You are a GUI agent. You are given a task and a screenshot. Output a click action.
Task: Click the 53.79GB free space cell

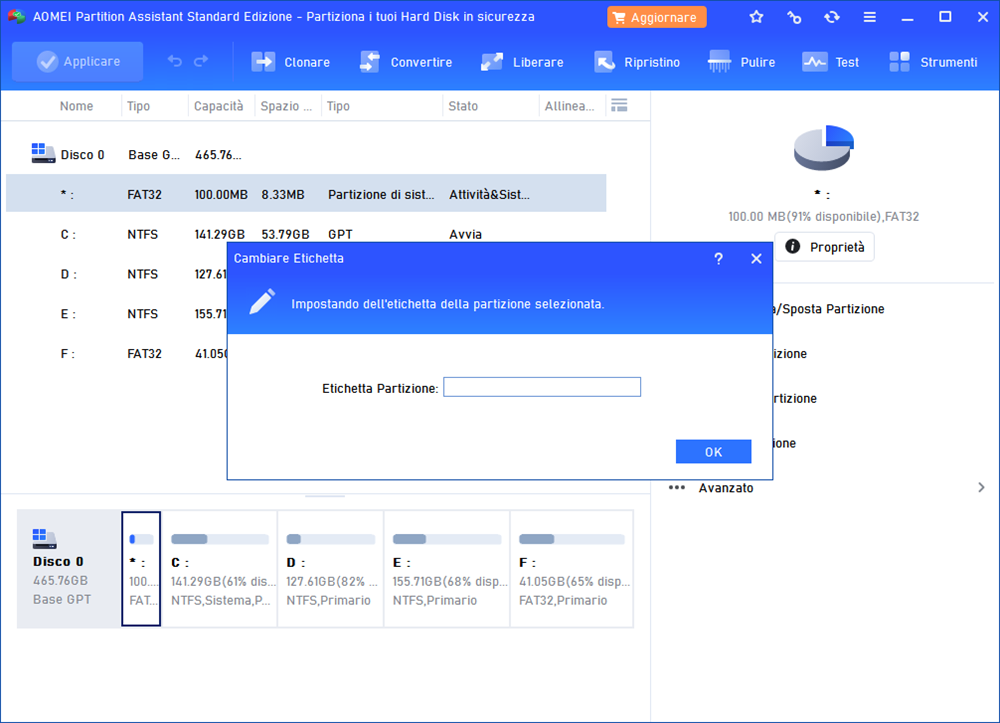click(285, 235)
